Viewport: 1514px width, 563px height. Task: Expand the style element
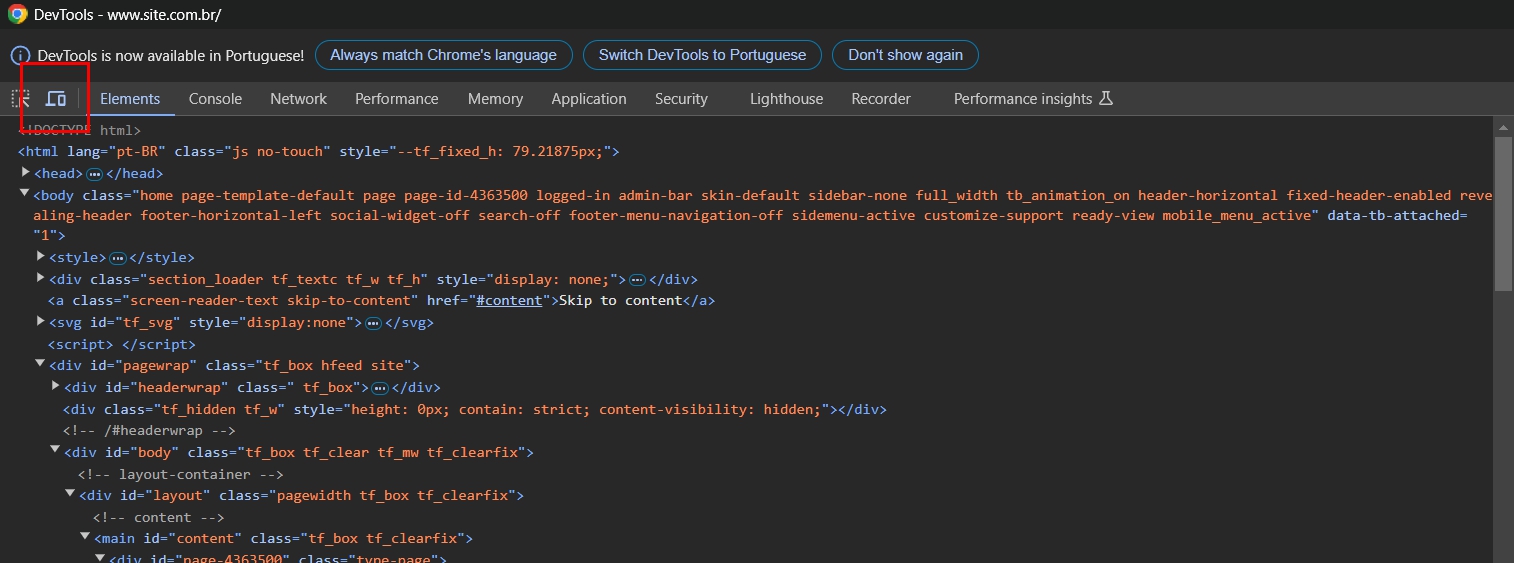pyautogui.click(x=41, y=256)
